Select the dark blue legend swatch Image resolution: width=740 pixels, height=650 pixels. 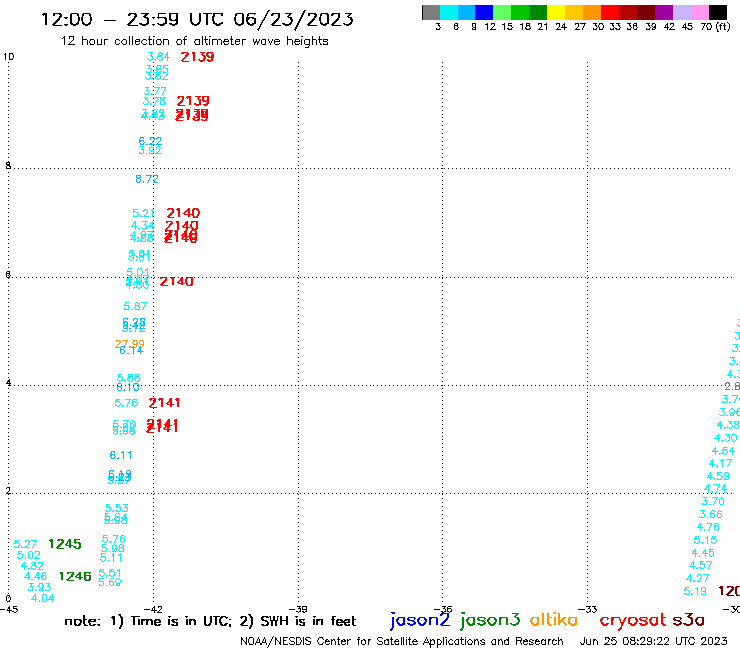484,12
